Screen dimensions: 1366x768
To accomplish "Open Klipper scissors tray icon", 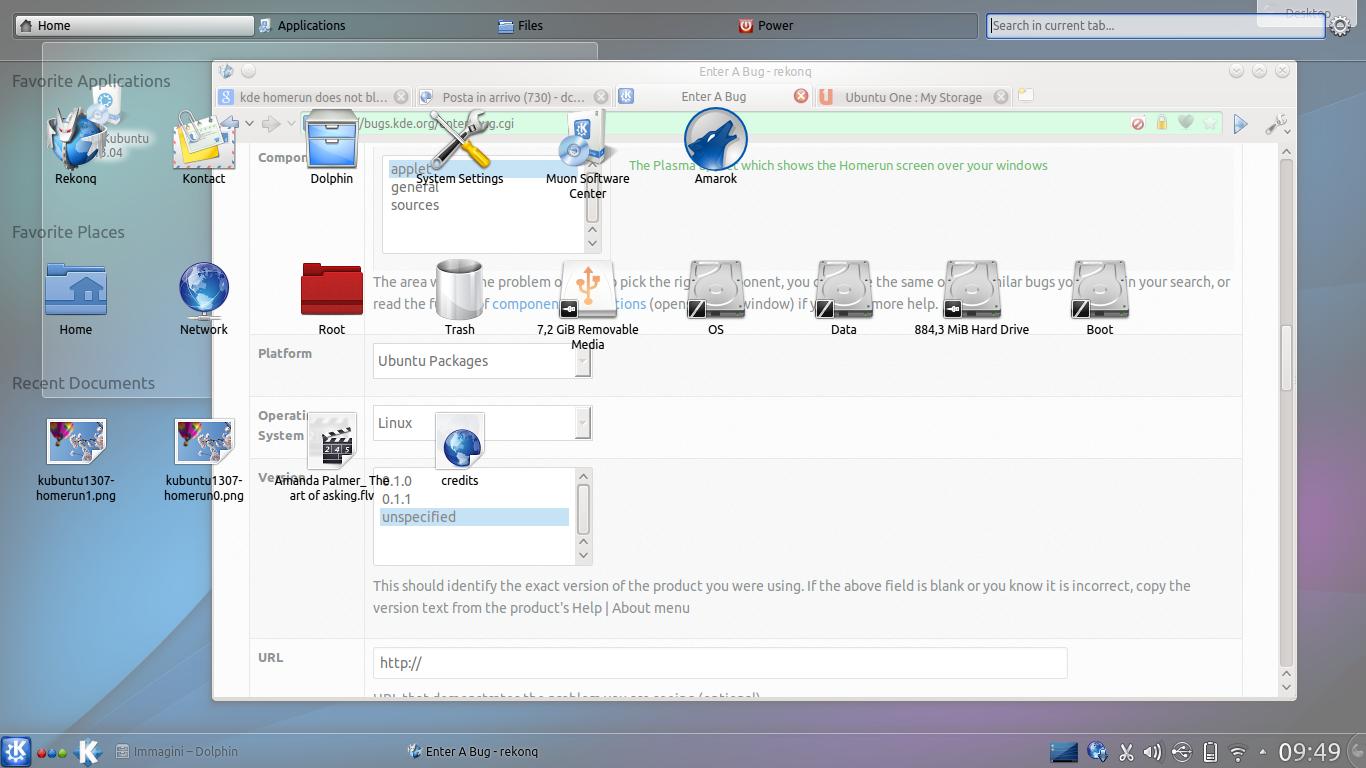I will click(x=1125, y=752).
